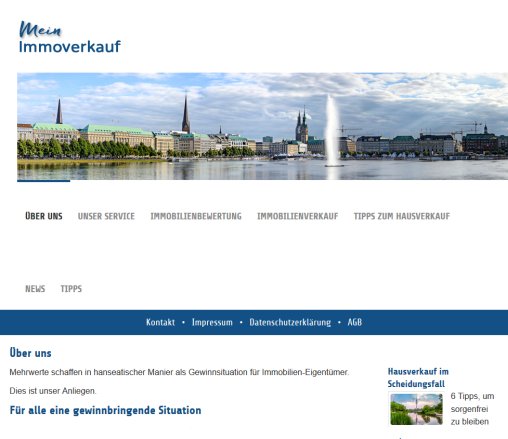The height and width of the screenshot is (439, 508).
Task: Open the Impressum link
Action: tap(212, 322)
